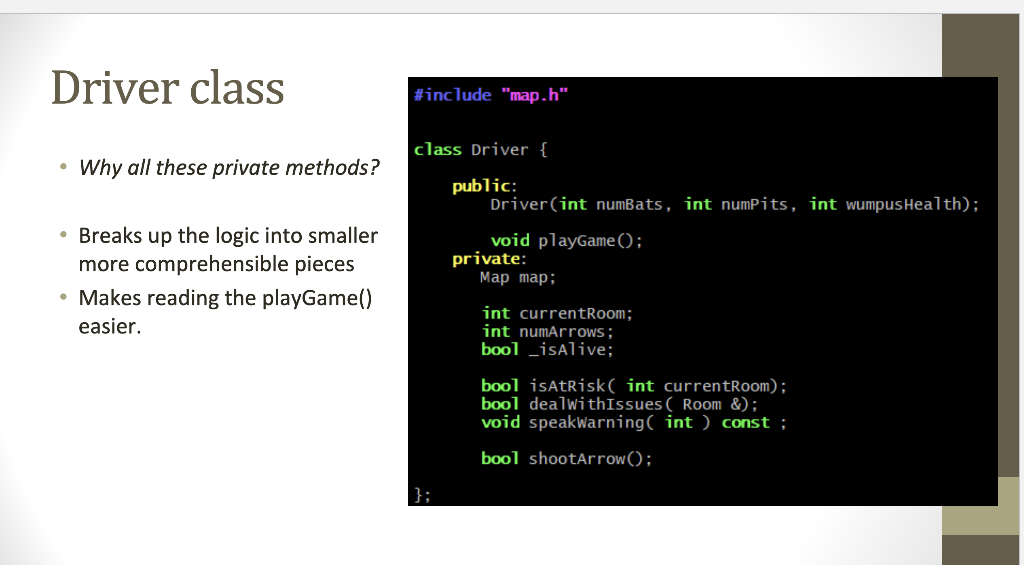
Task: Click the 'Makes reading the playGame()' bullet text
Action: click(225, 298)
